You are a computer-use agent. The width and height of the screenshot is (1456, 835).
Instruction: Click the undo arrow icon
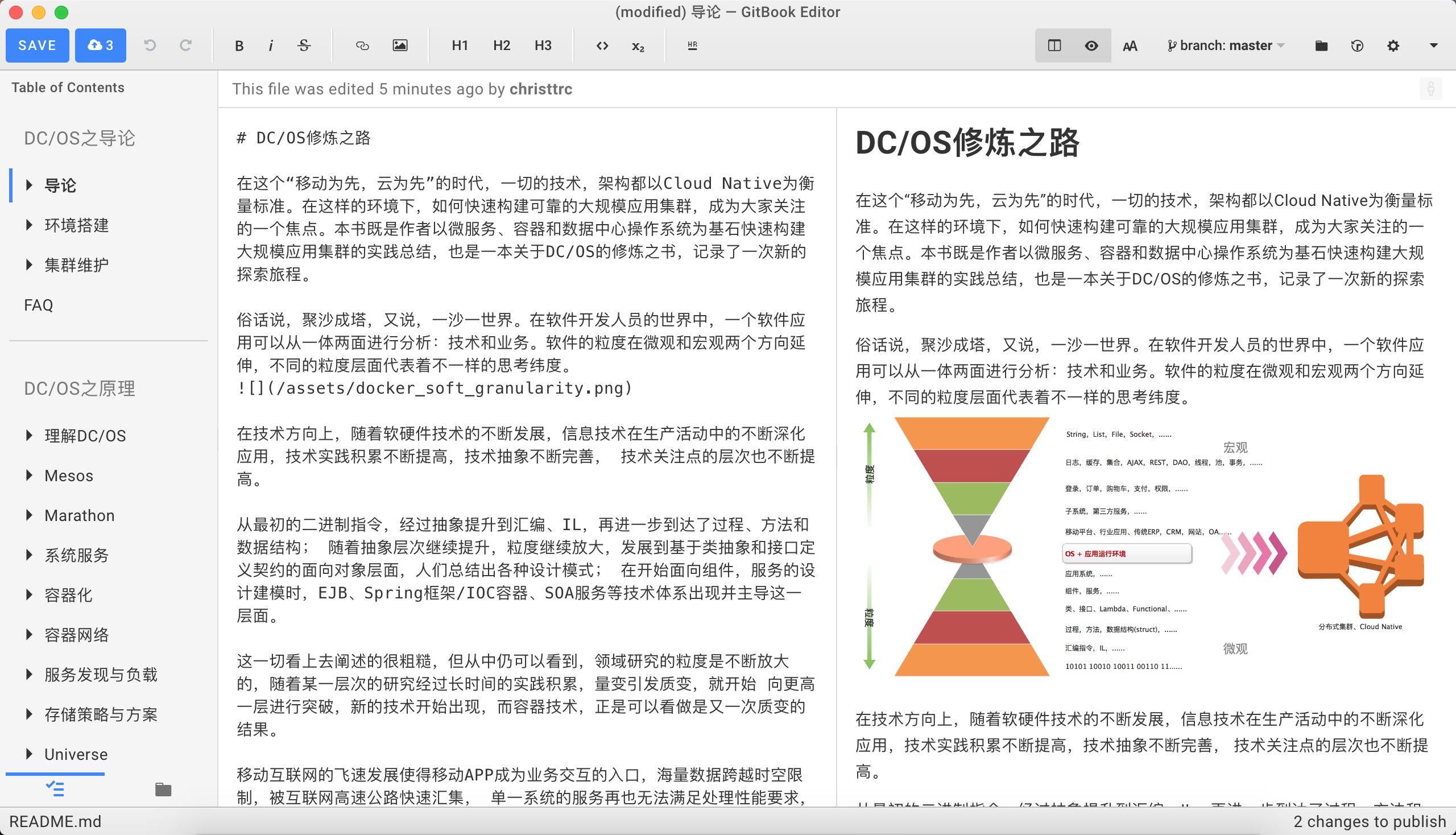coord(150,46)
